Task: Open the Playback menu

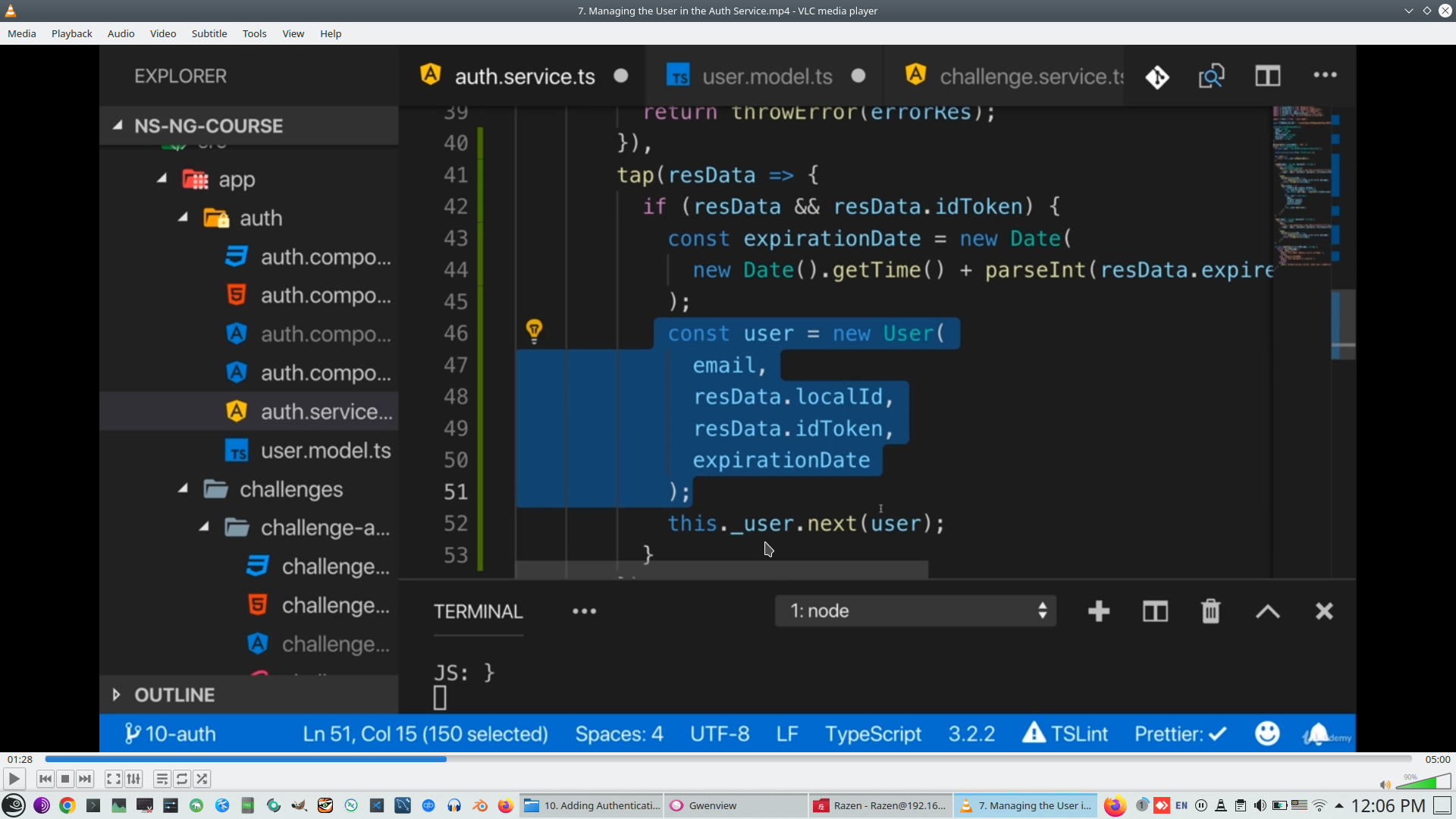Action: [71, 33]
